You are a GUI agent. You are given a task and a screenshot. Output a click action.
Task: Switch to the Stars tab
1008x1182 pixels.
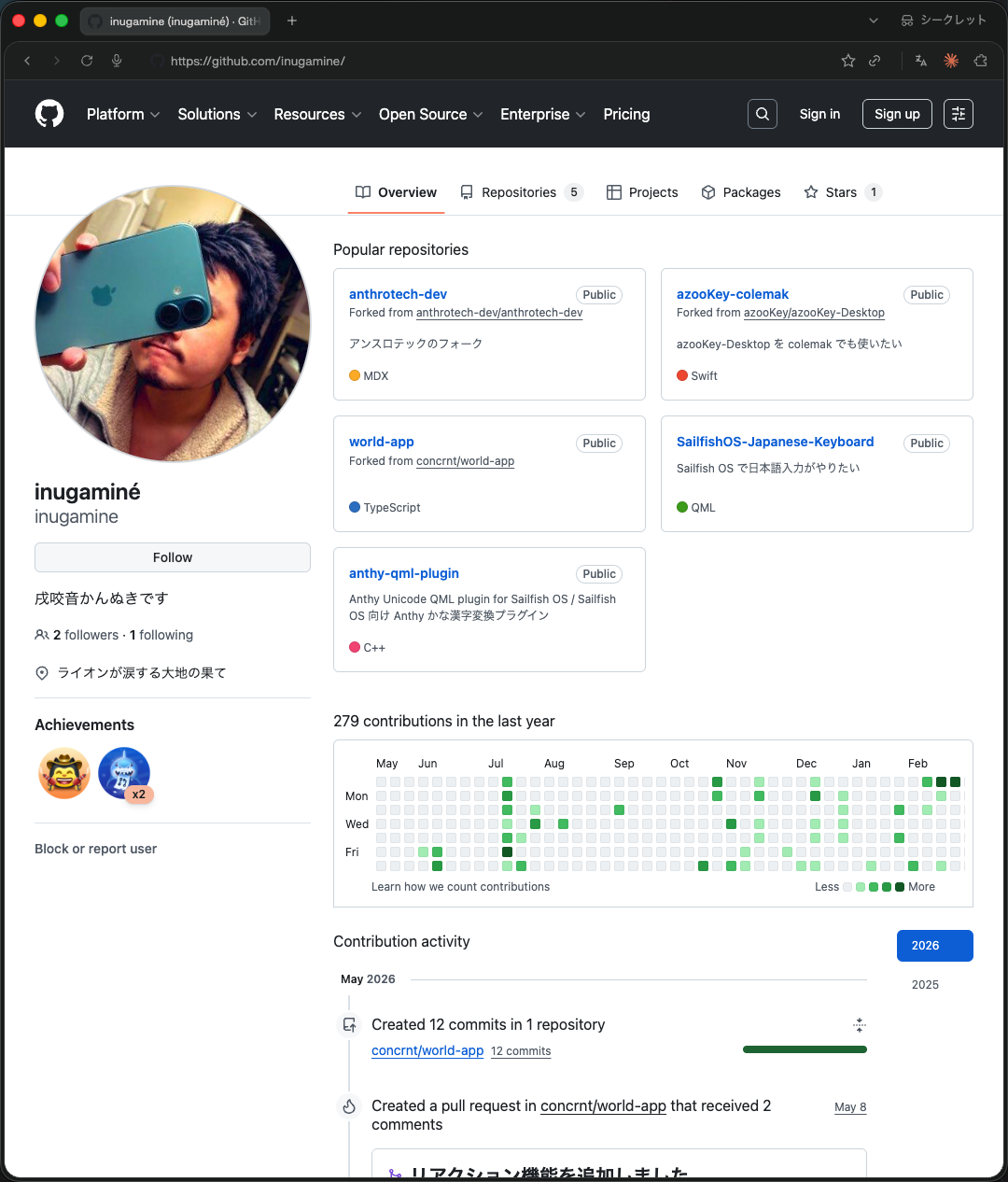(x=843, y=192)
